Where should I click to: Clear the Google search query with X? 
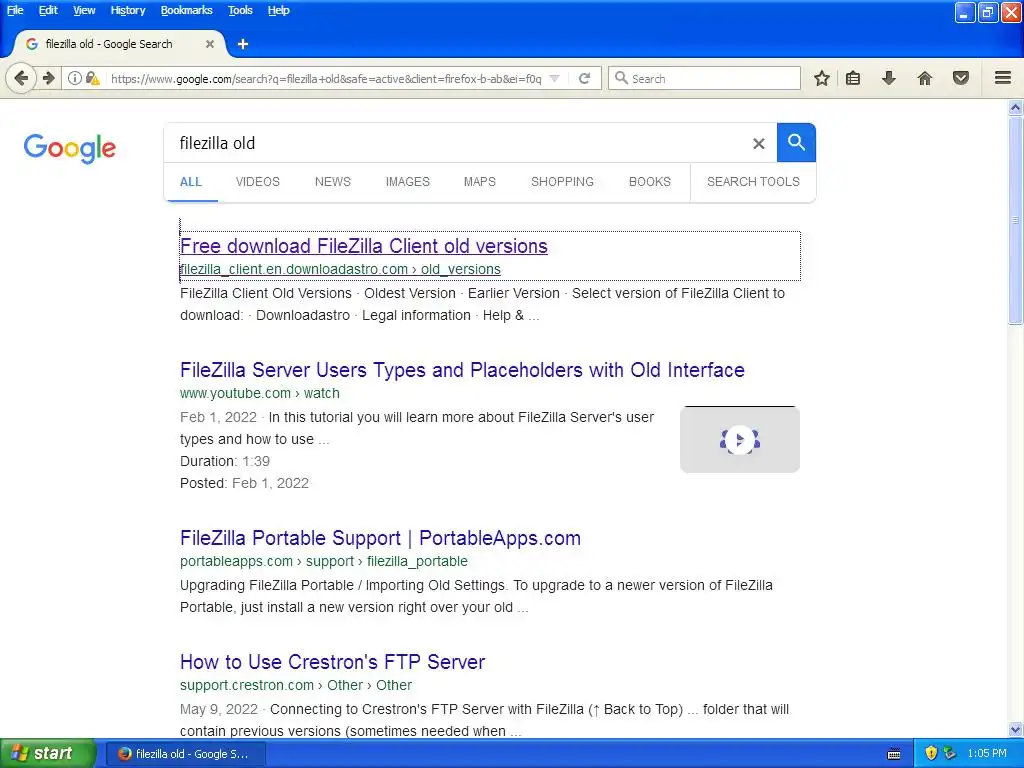(758, 144)
